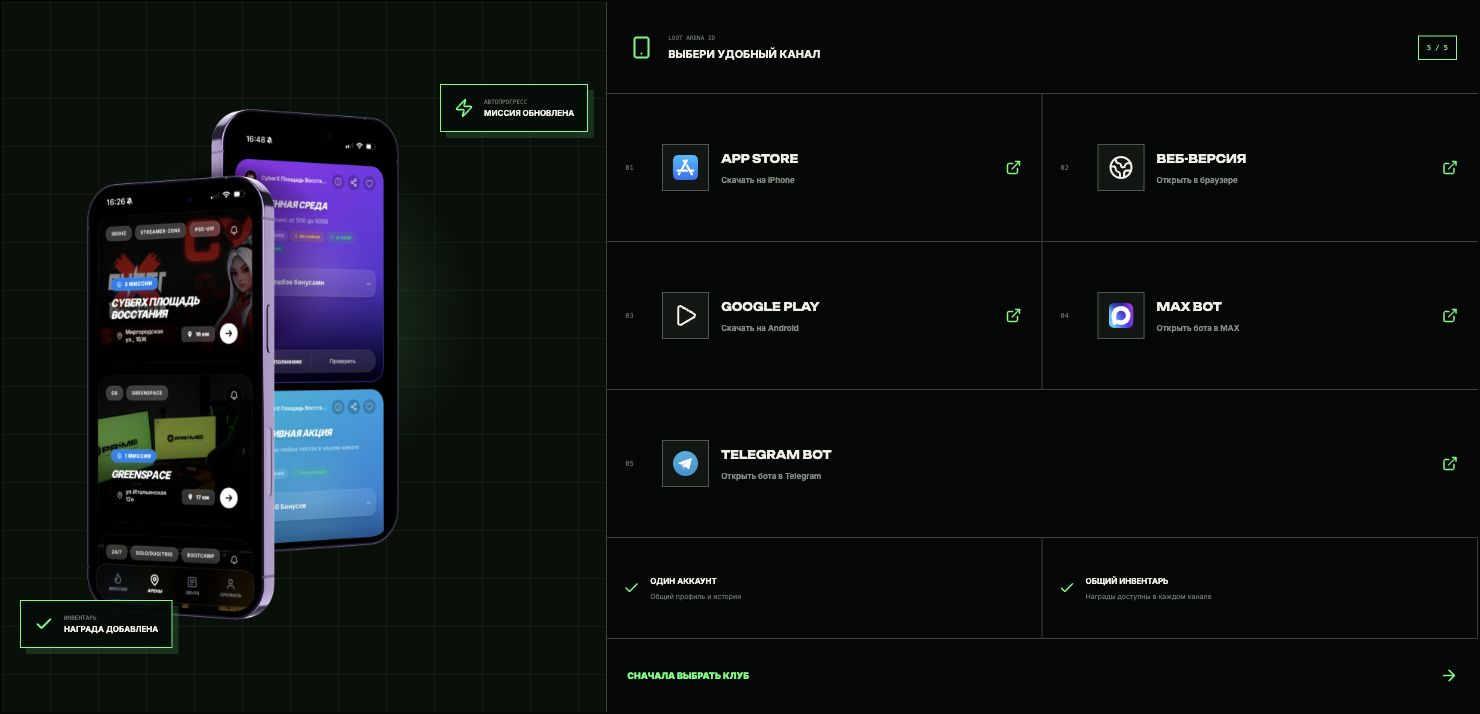Click Сначала выбрать клуб link
Image resolution: width=1480 pixels, height=714 pixels.
[x=688, y=676]
